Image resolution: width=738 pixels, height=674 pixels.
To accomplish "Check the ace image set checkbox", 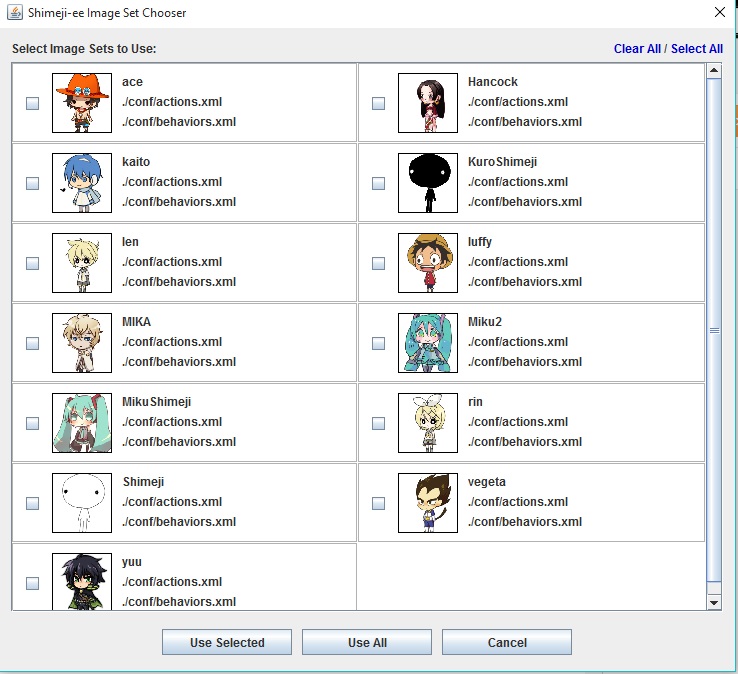I will 32,103.
